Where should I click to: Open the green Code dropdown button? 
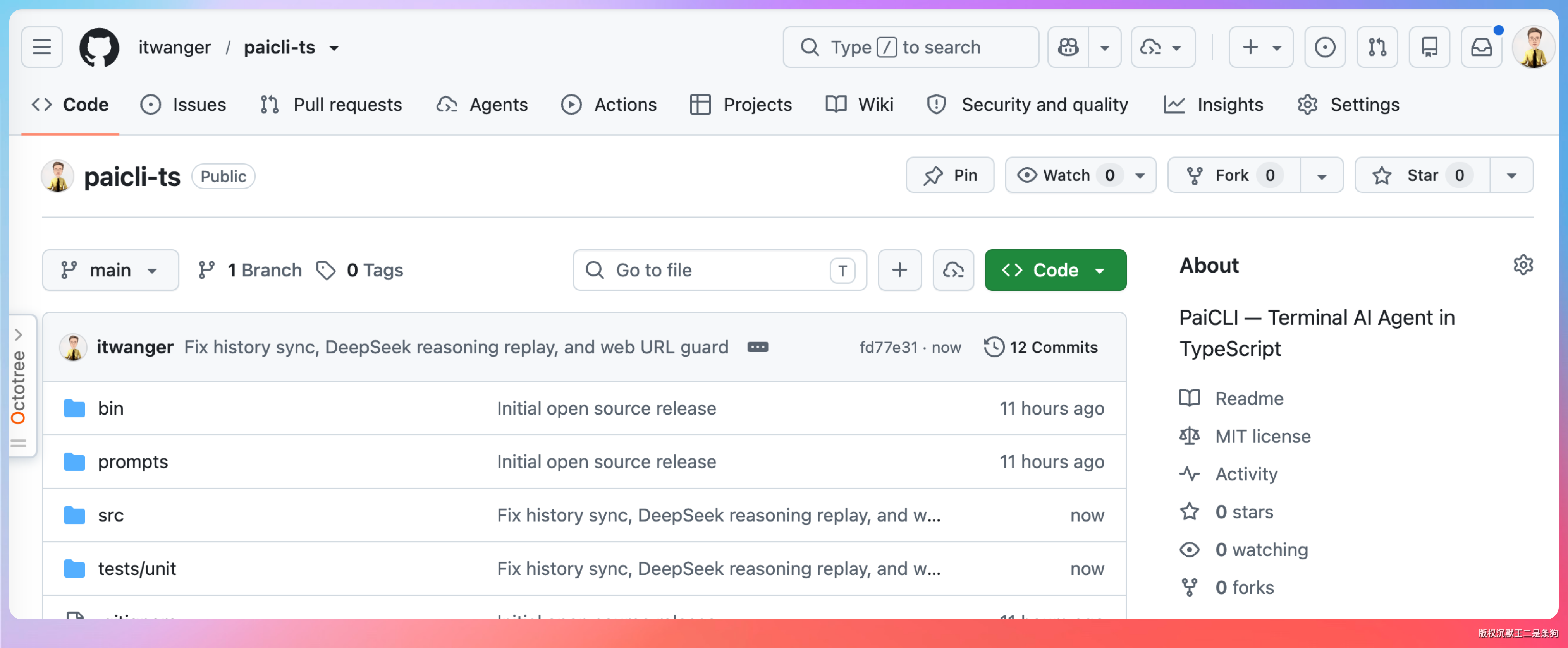coord(1055,269)
